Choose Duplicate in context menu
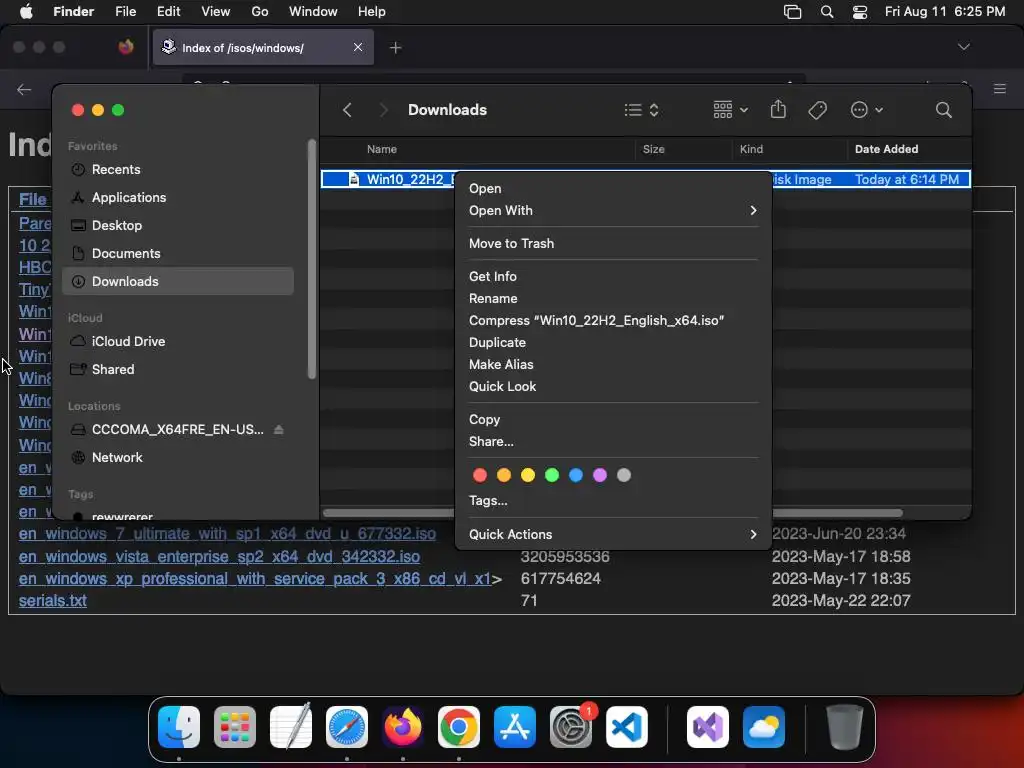 pyautogui.click(x=613, y=343)
